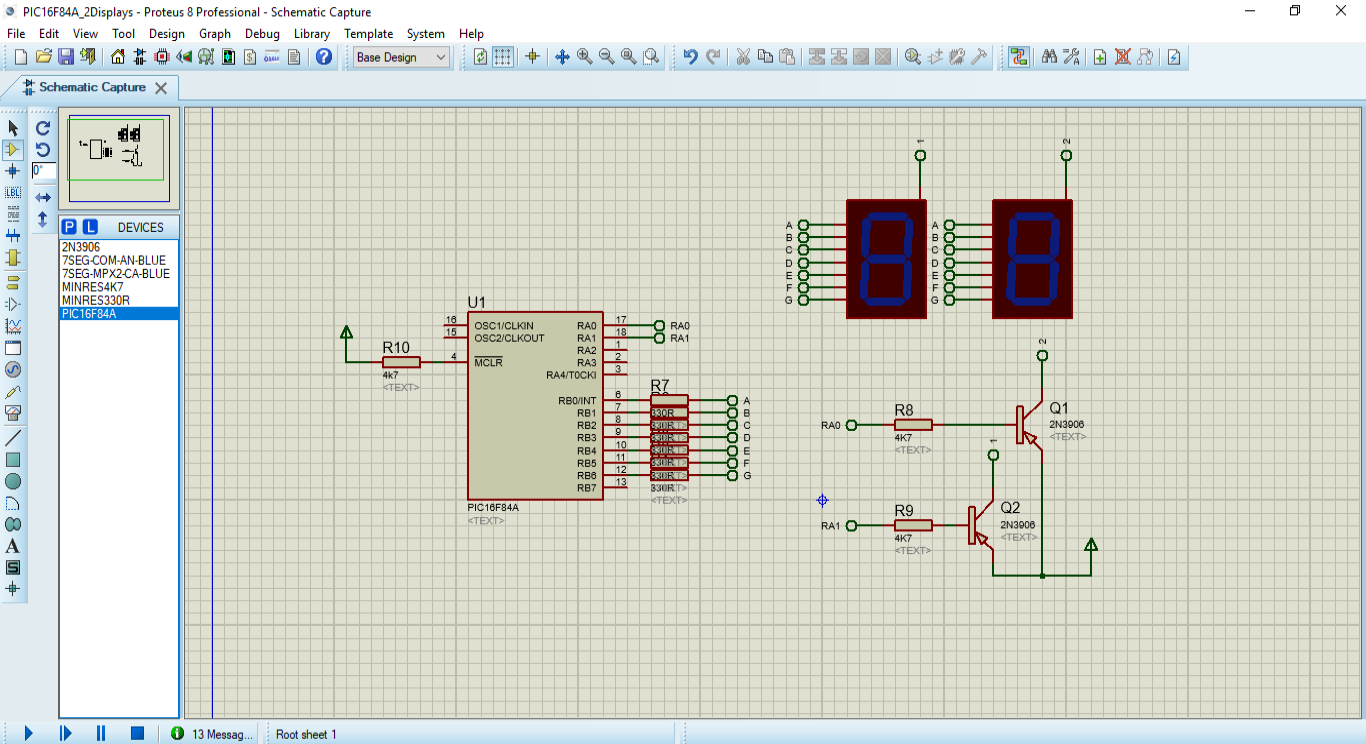
Task: Select the Subcircuit Mode tool
Action: click(x=13, y=258)
